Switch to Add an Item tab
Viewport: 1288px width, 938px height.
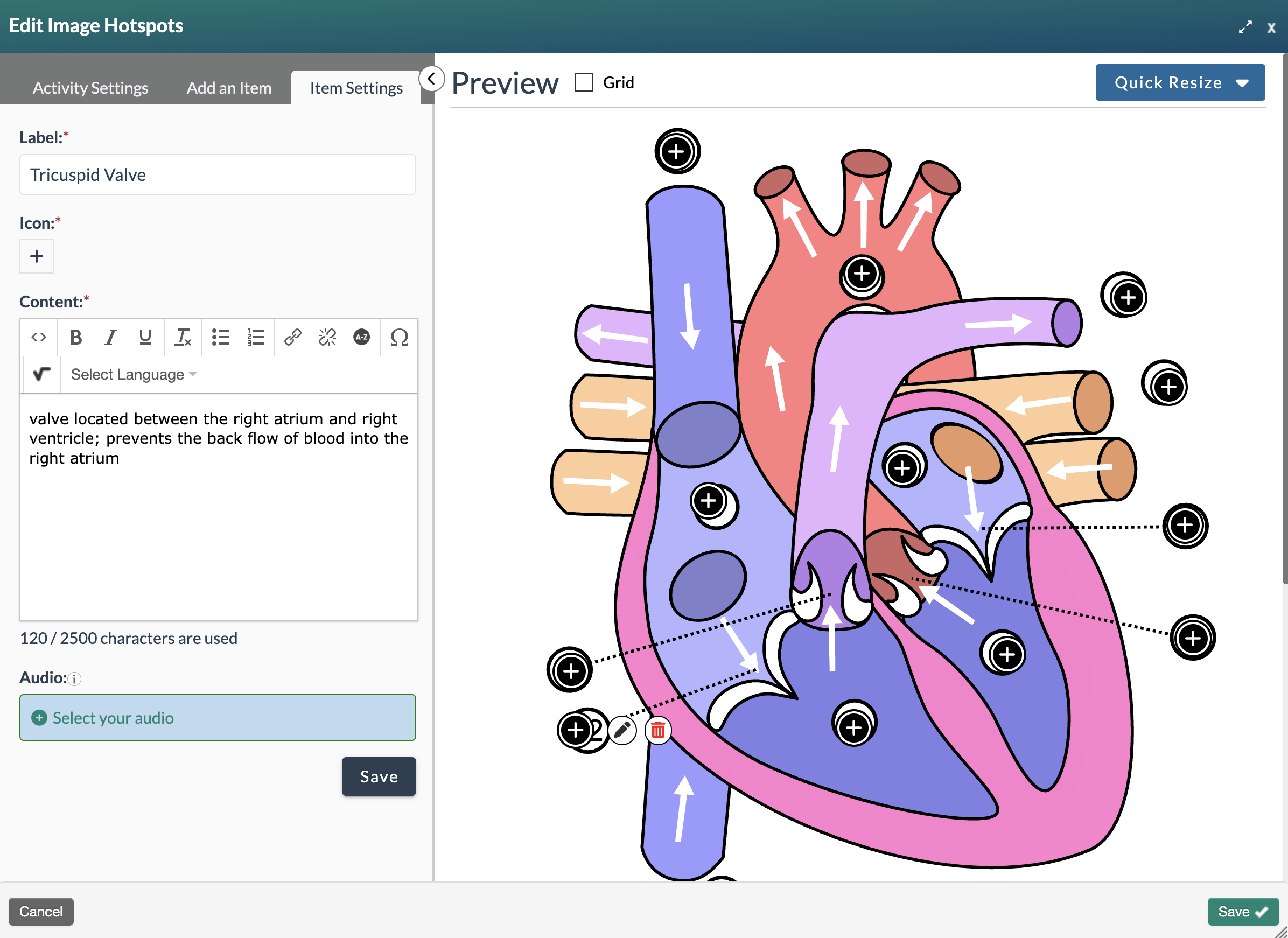click(229, 88)
